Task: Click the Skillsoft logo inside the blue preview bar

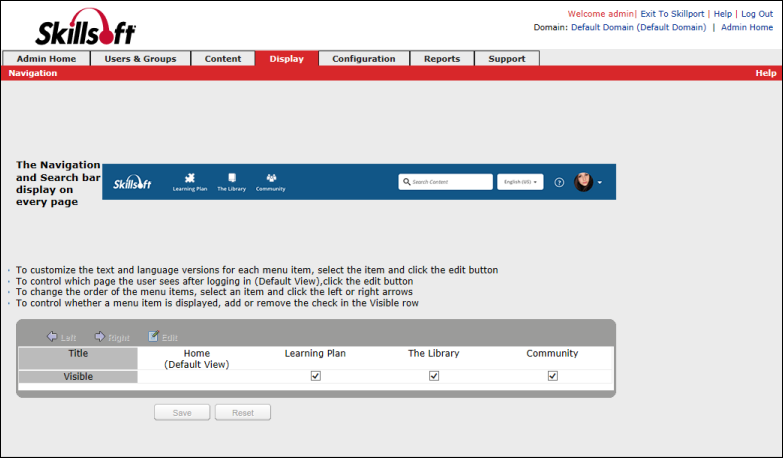Action: [132, 182]
